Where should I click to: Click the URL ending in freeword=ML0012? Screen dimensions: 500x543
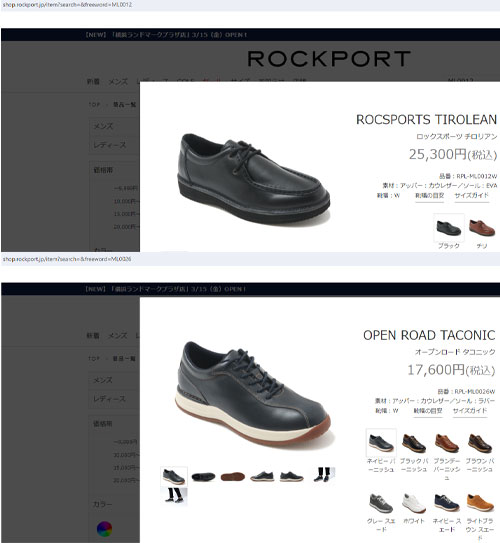tap(67, 5)
